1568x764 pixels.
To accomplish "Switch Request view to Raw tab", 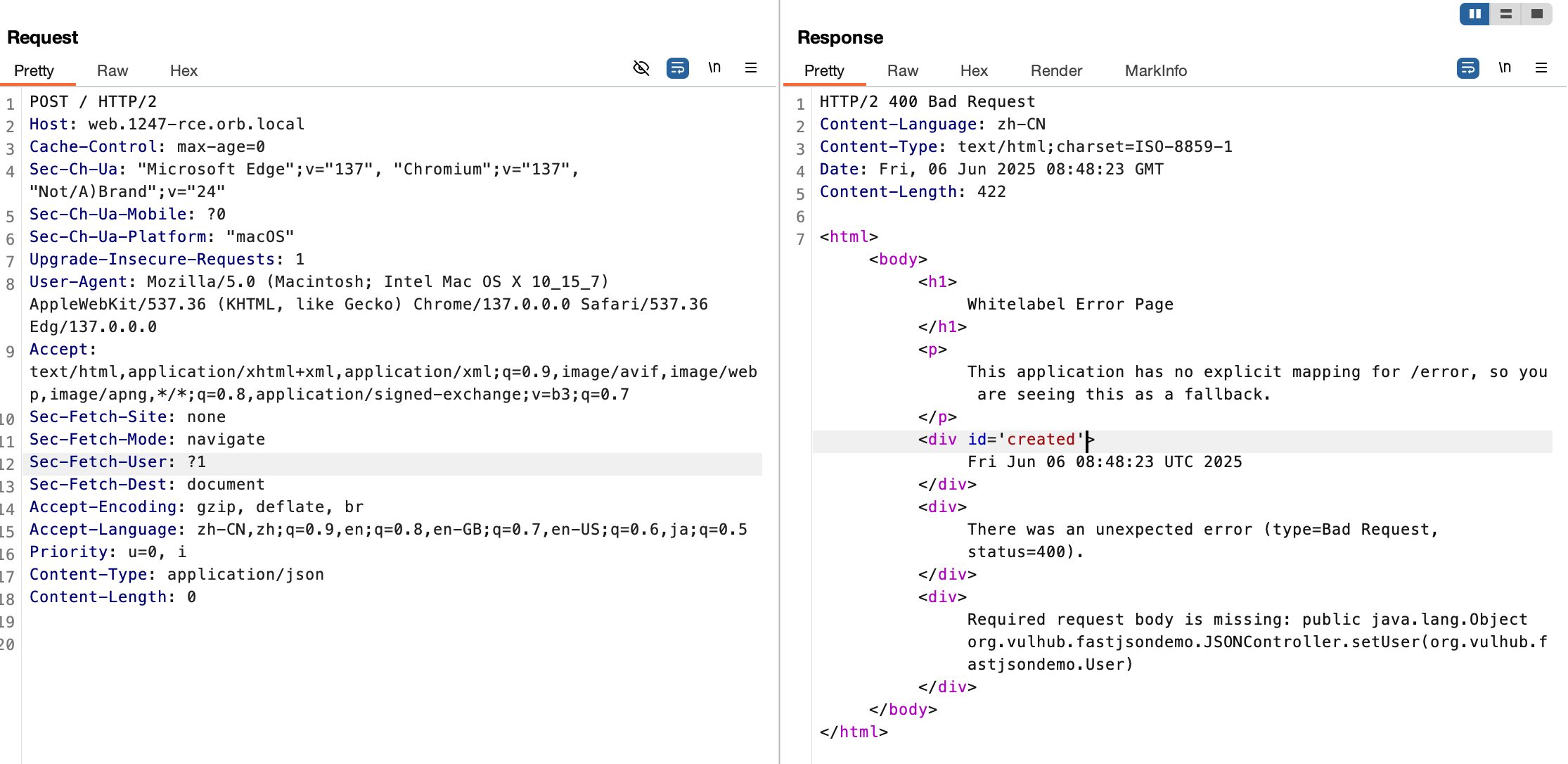I will (x=113, y=70).
